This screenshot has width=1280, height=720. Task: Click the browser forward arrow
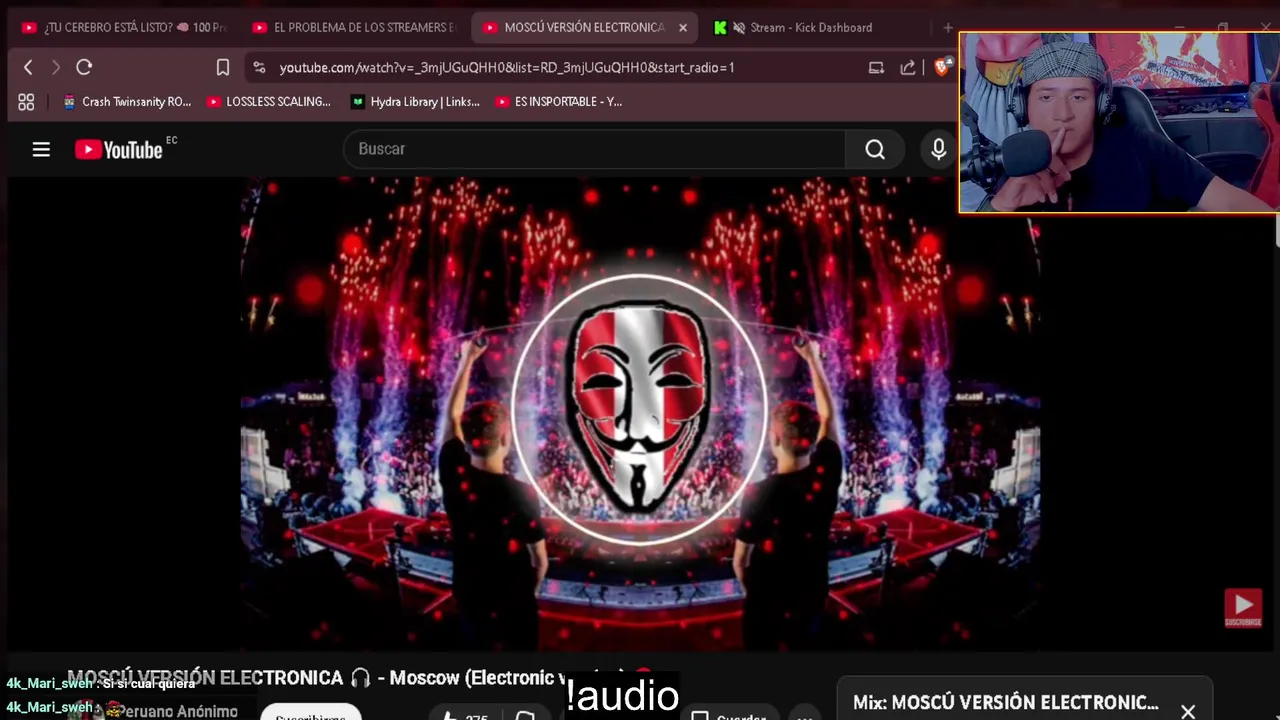click(x=56, y=67)
